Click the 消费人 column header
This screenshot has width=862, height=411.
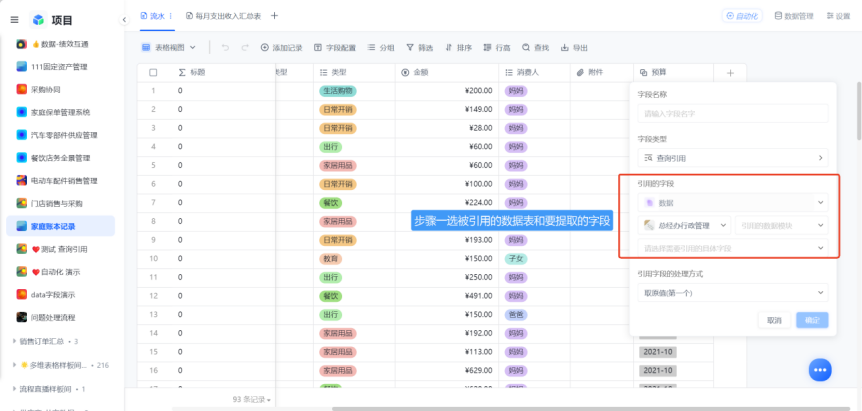pyautogui.click(x=534, y=73)
